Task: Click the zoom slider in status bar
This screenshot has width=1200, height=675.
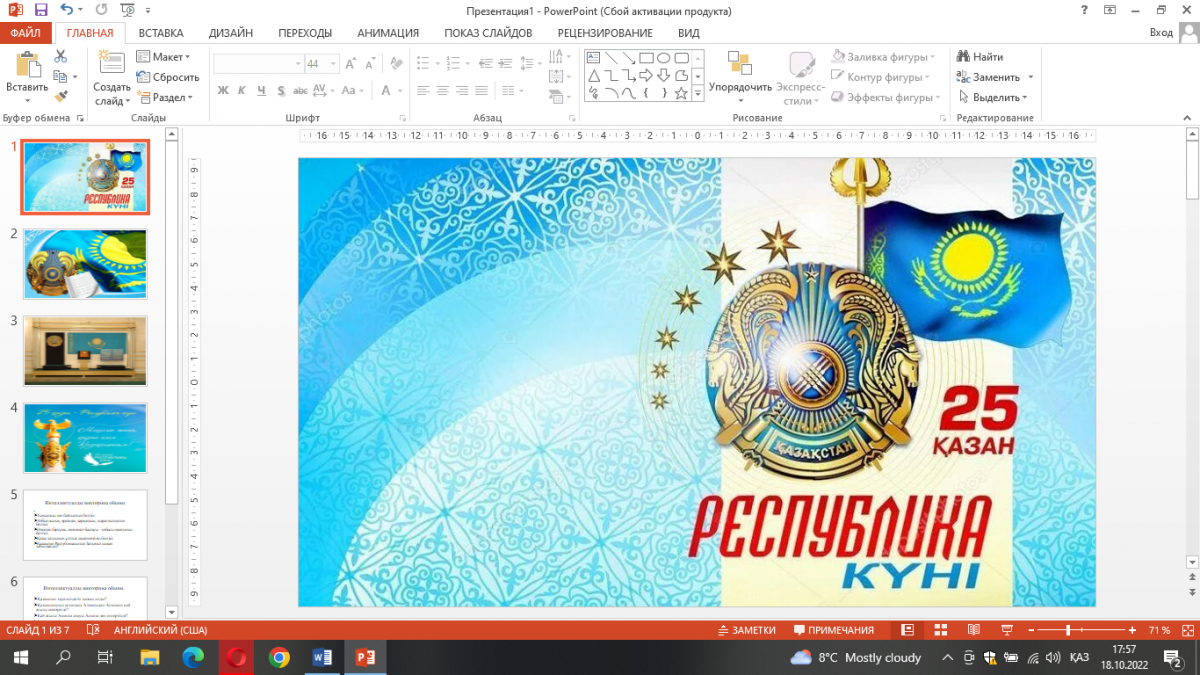Action: point(1068,630)
